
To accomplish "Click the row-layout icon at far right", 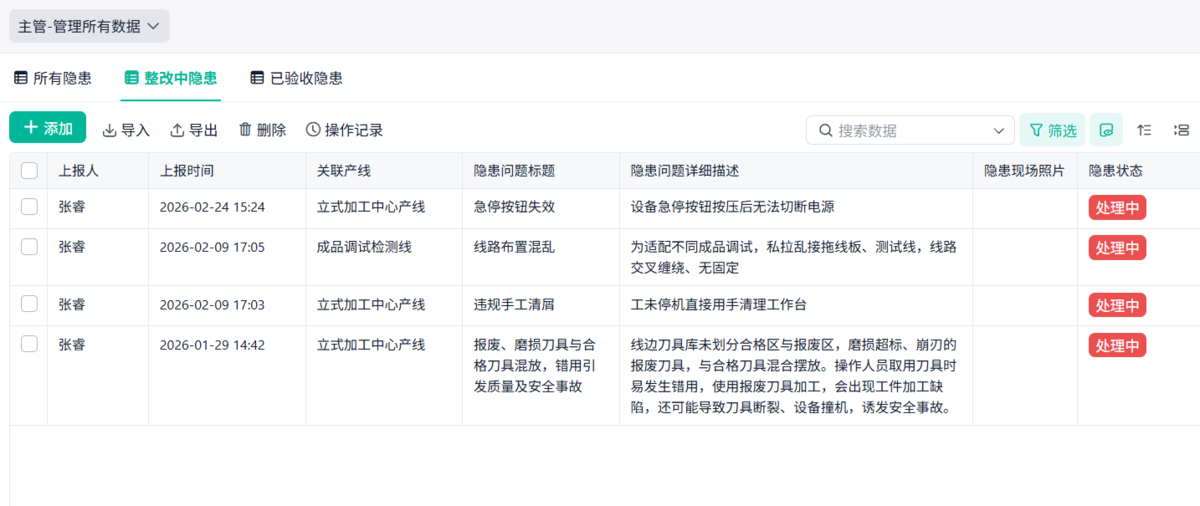I will [x=1181, y=130].
